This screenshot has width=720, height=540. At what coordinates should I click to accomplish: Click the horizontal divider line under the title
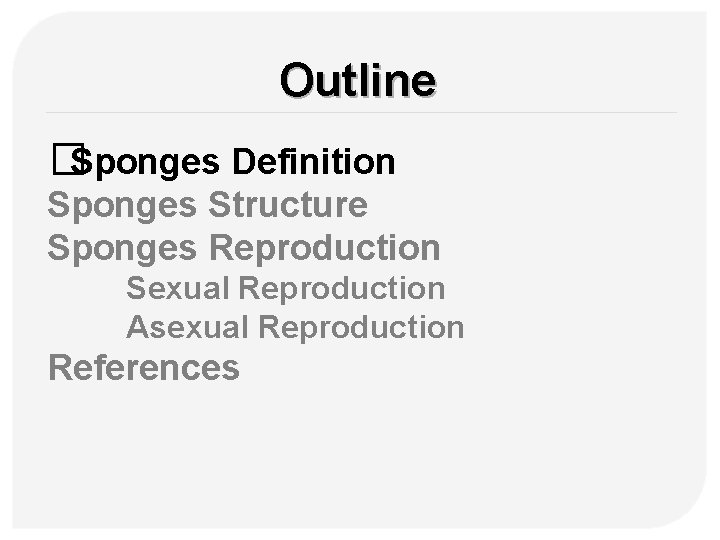(x=360, y=112)
